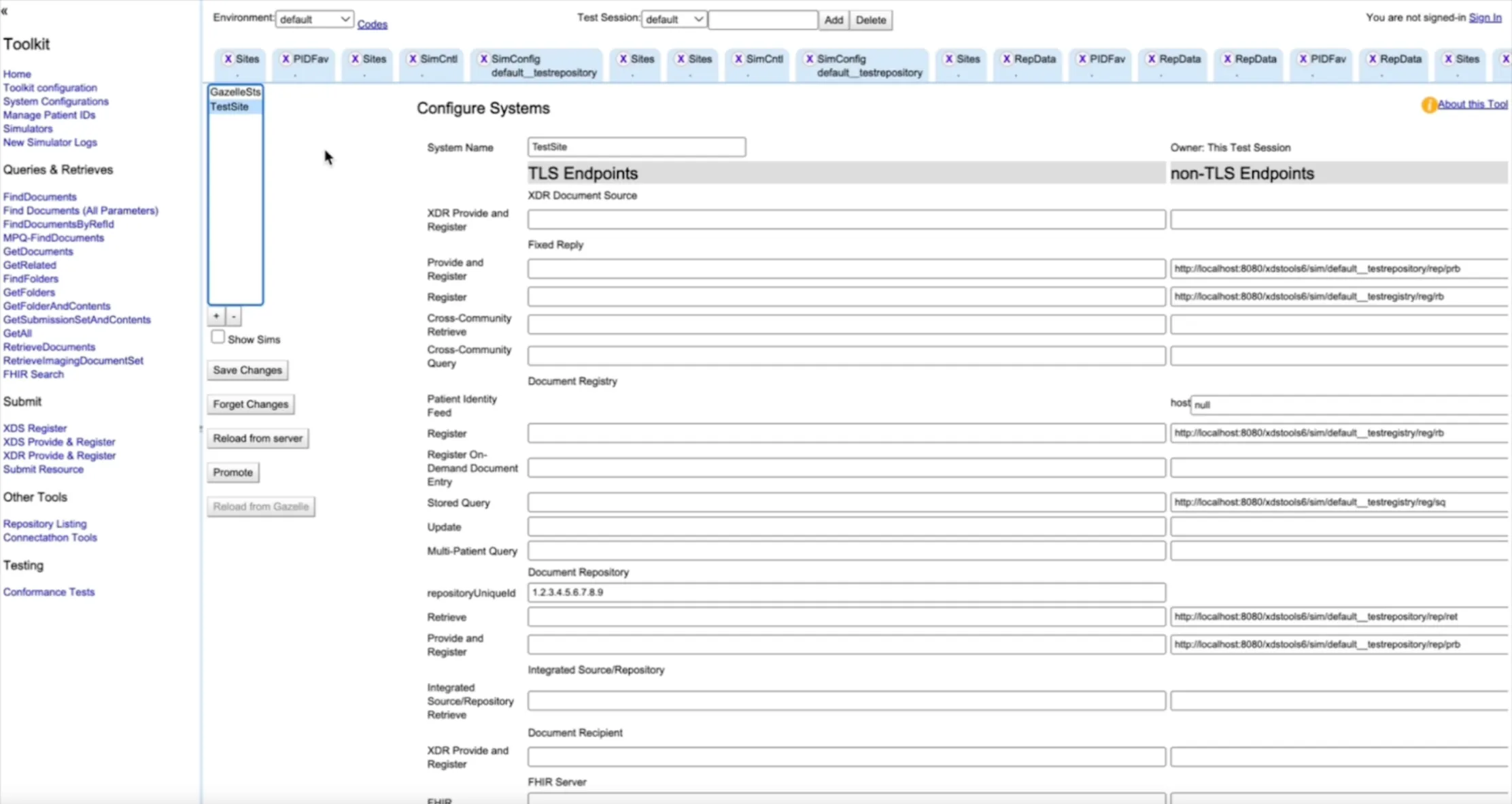Collapse the sidebar with the double-chevron icon
Viewport: 1512px width, 804px height.
click(x=4, y=11)
